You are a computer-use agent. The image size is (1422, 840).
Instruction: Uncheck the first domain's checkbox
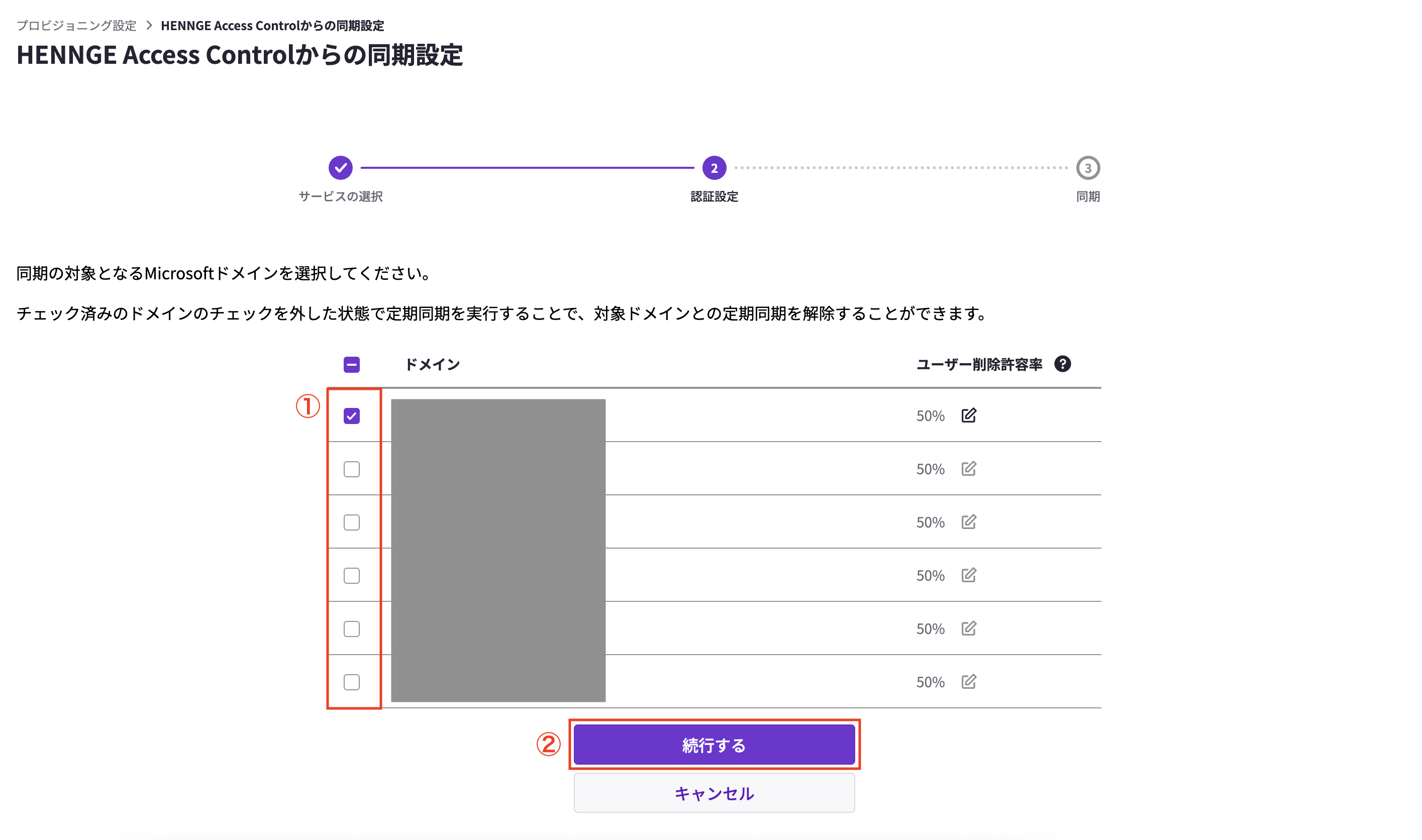coord(352,415)
